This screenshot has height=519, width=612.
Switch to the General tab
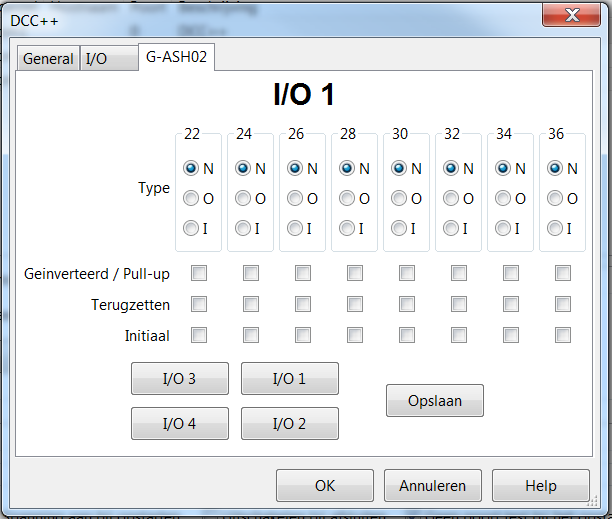(x=48, y=59)
